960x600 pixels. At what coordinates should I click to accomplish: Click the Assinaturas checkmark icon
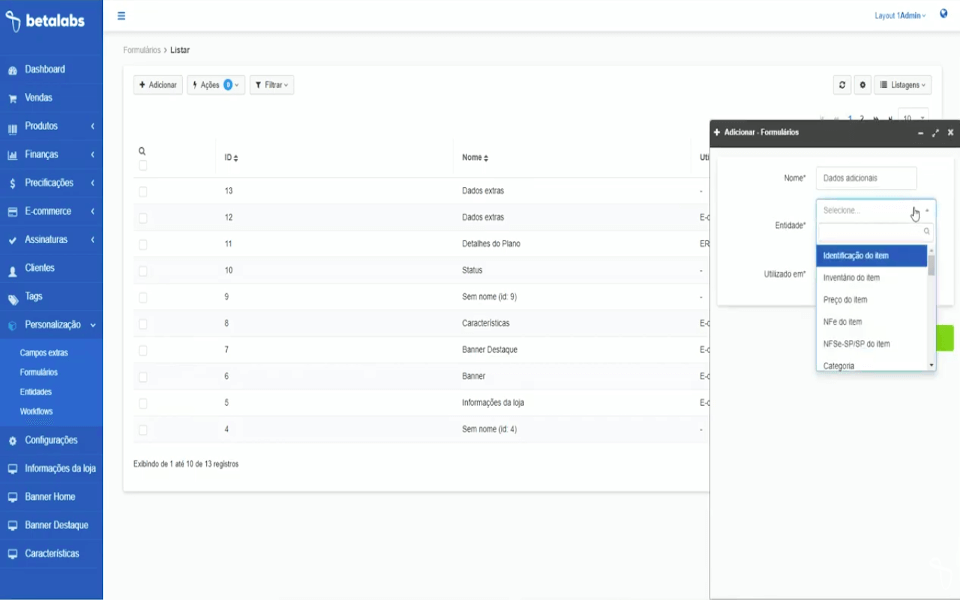[x=12, y=241]
